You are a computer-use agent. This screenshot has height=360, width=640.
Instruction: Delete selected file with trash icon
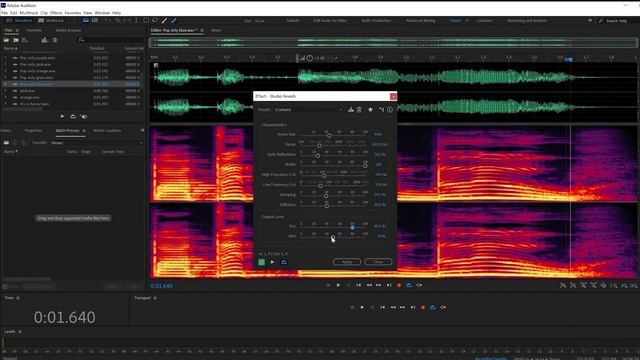click(x=55, y=40)
